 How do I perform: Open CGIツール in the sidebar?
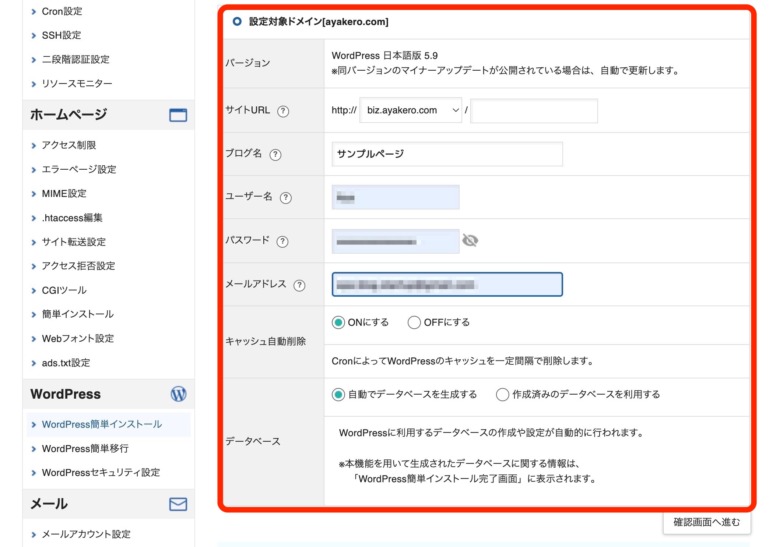point(64,290)
